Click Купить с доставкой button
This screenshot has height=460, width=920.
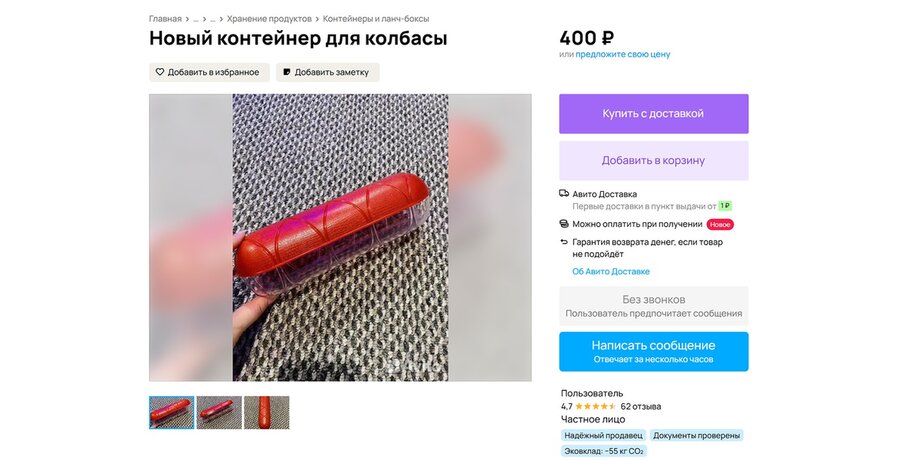pyautogui.click(x=654, y=114)
